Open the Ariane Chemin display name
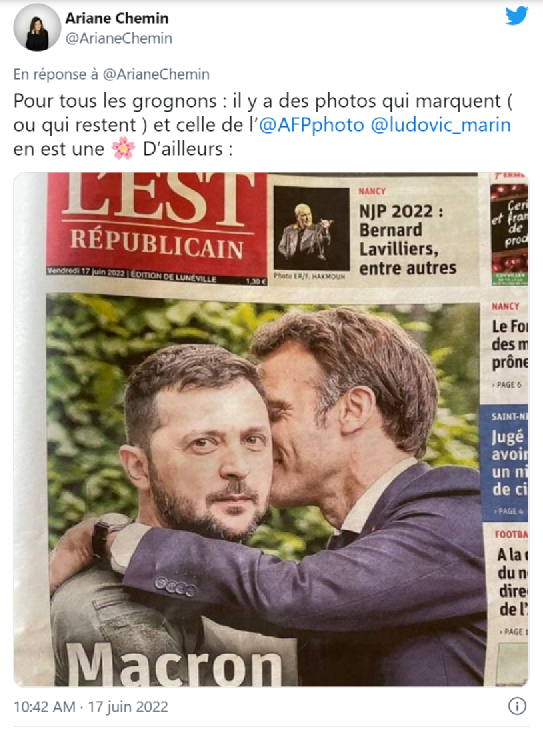This screenshot has width=543, height=729. click(x=117, y=18)
